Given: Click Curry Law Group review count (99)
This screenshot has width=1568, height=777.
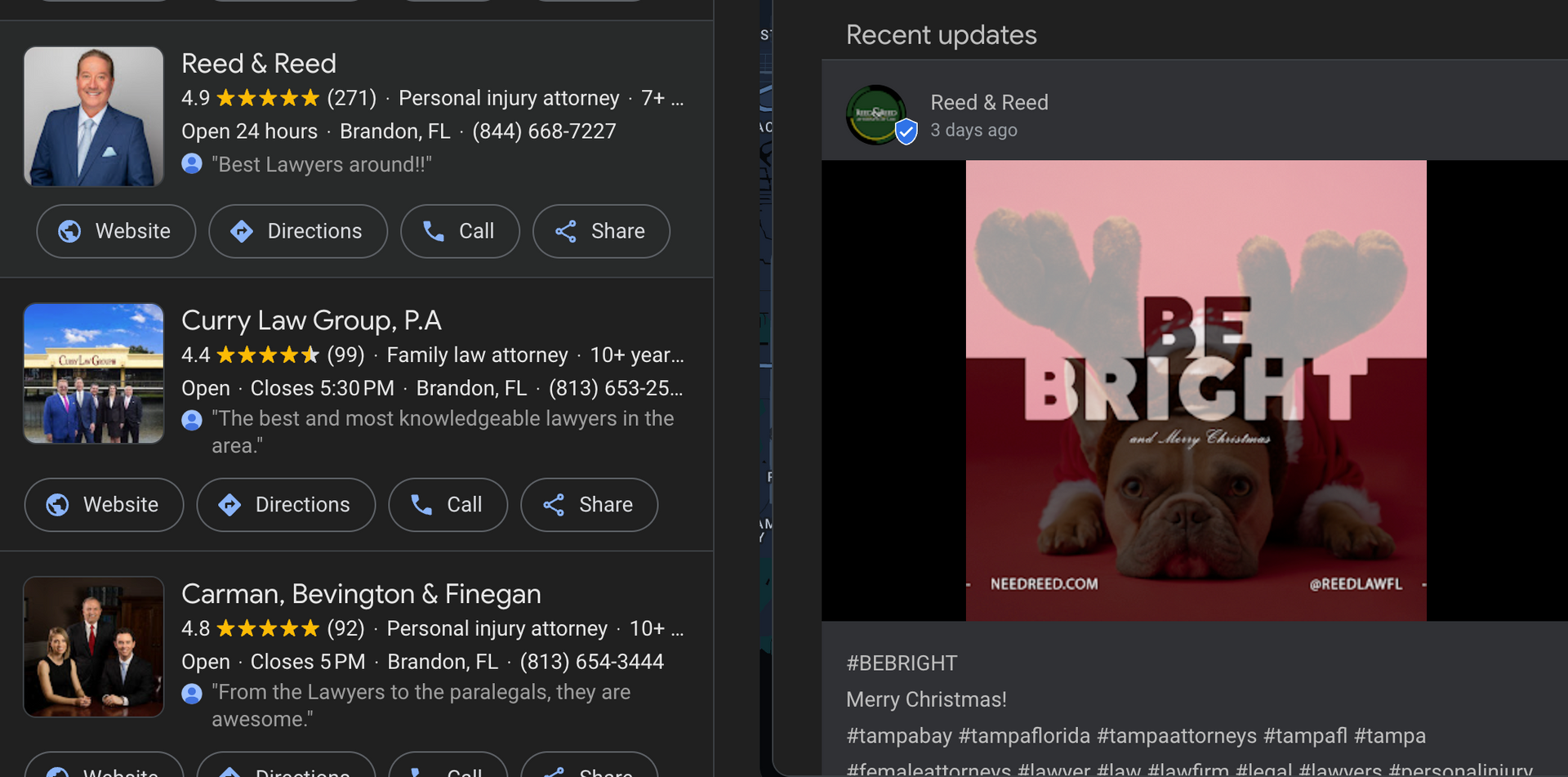Looking at the screenshot, I should coord(345,355).
